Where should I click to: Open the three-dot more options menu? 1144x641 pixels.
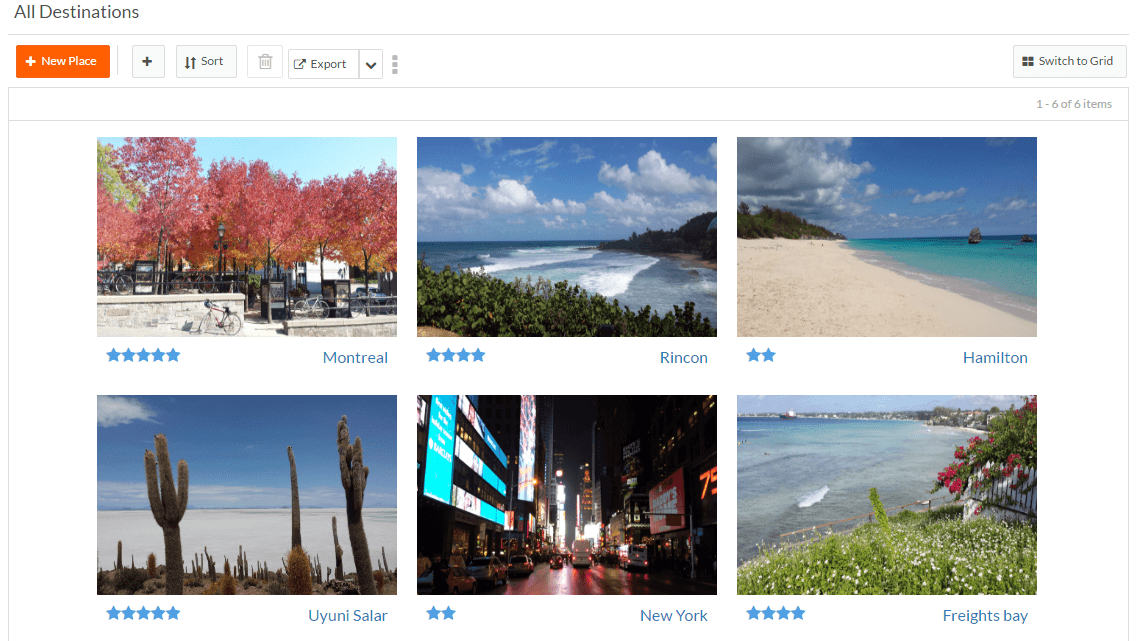pos(395,64)
